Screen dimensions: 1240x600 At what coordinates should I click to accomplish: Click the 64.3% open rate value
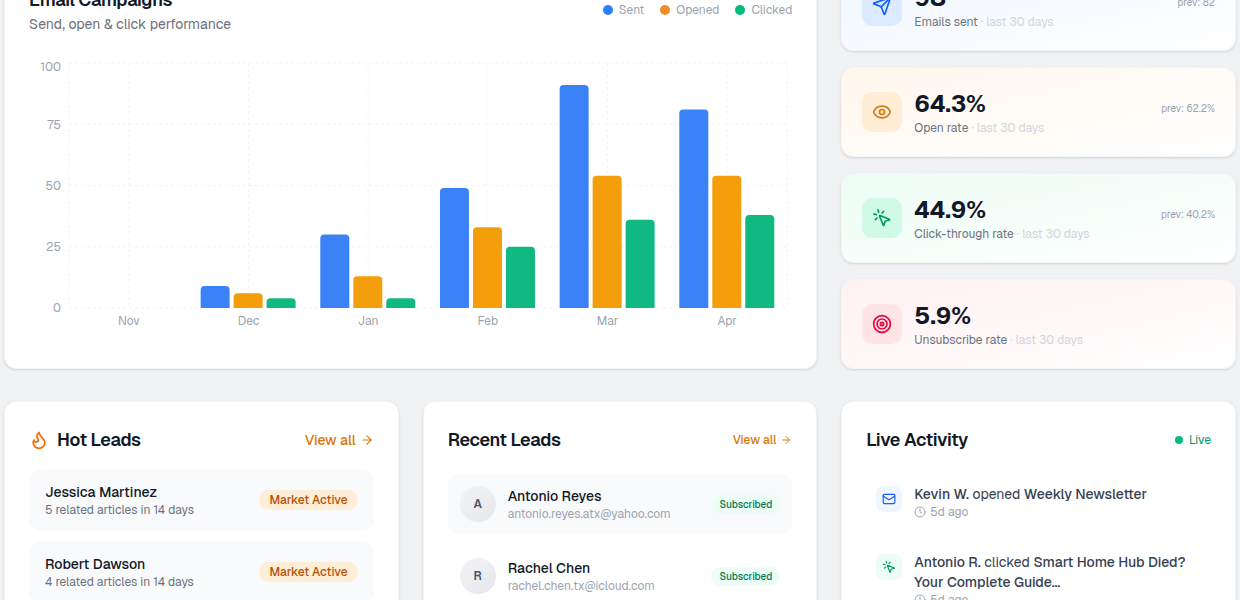(950, 104)
